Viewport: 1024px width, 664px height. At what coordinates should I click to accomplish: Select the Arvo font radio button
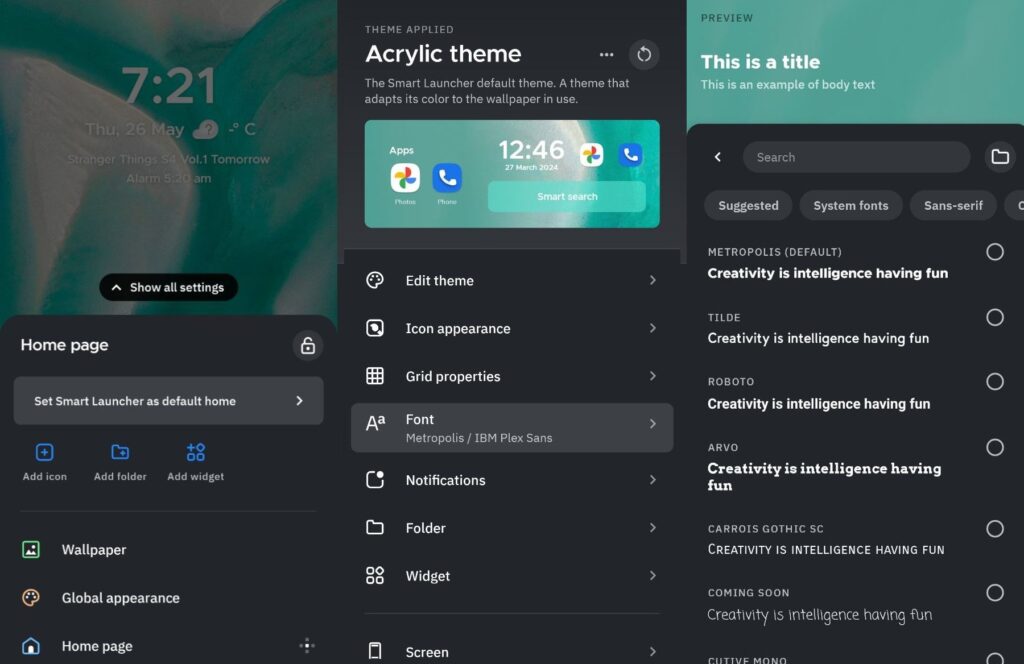tap(995, 447)
